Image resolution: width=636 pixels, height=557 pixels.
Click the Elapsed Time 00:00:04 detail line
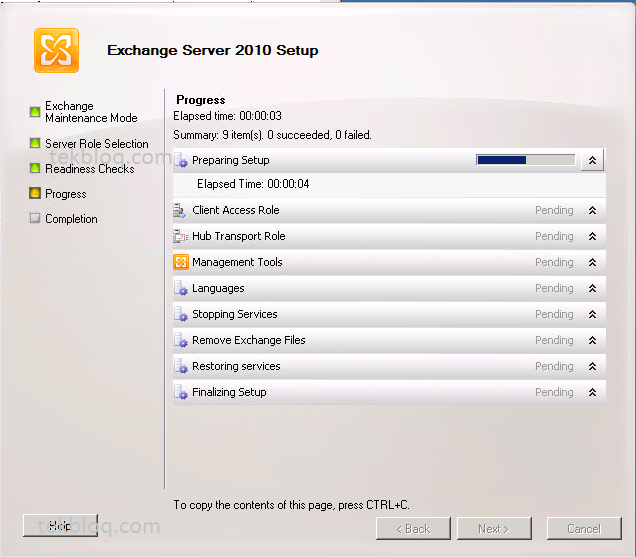click(253, 184)
